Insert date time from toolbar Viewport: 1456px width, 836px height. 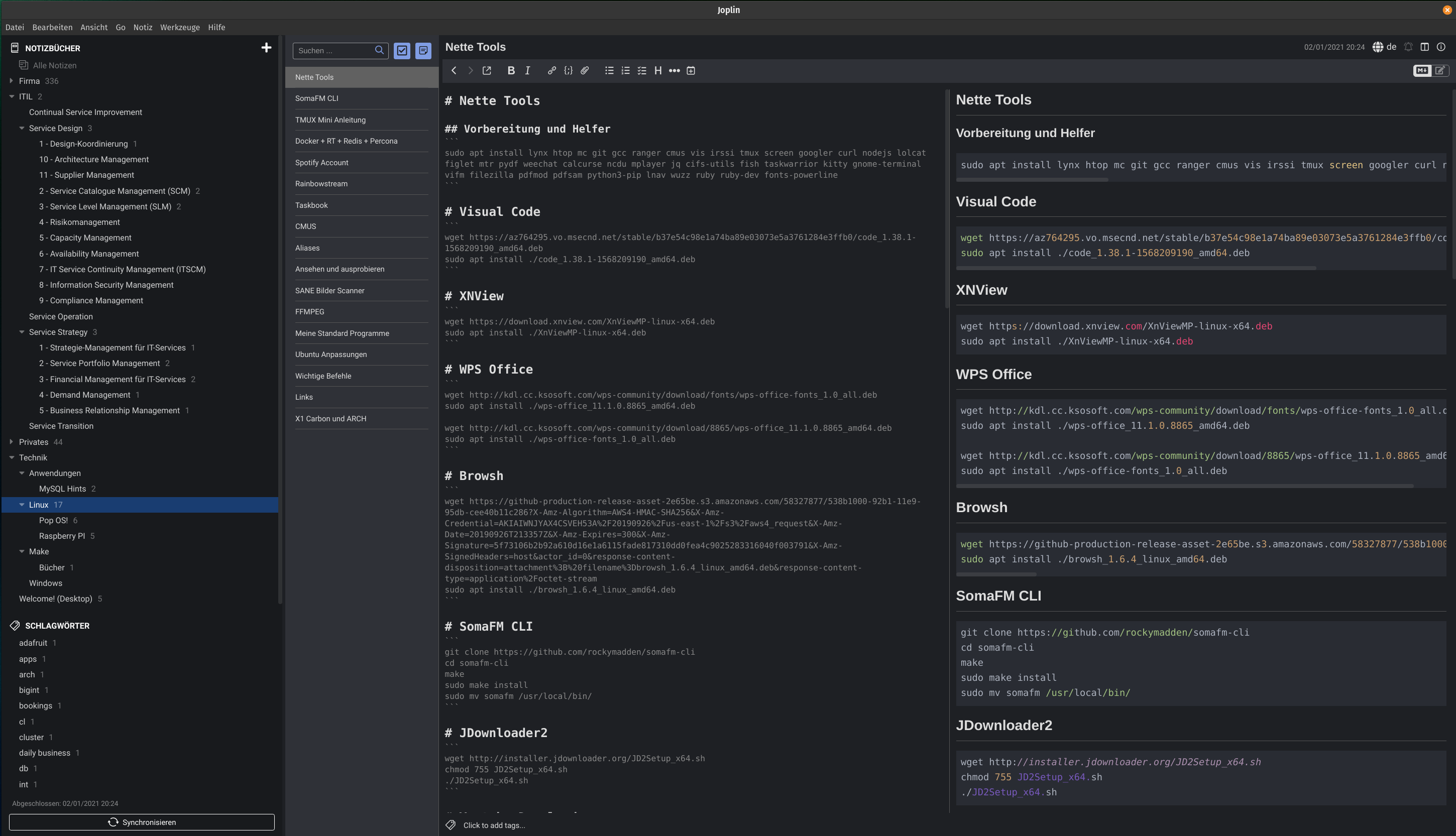[691, 71]
